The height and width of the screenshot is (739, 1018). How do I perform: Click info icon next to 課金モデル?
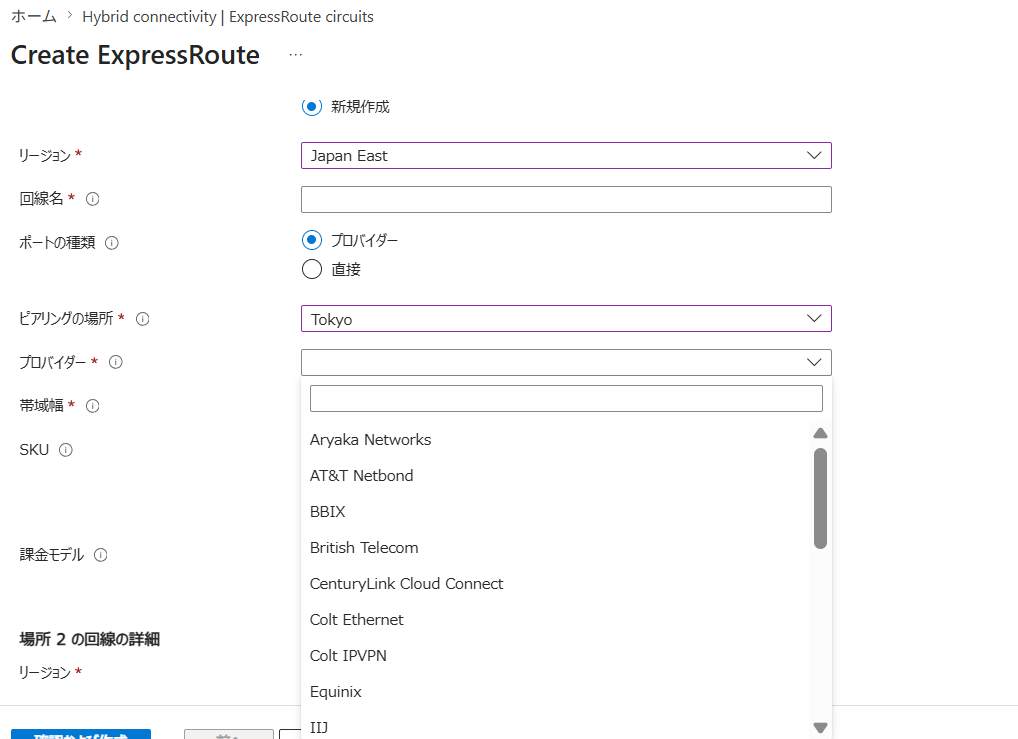point(101,555)
